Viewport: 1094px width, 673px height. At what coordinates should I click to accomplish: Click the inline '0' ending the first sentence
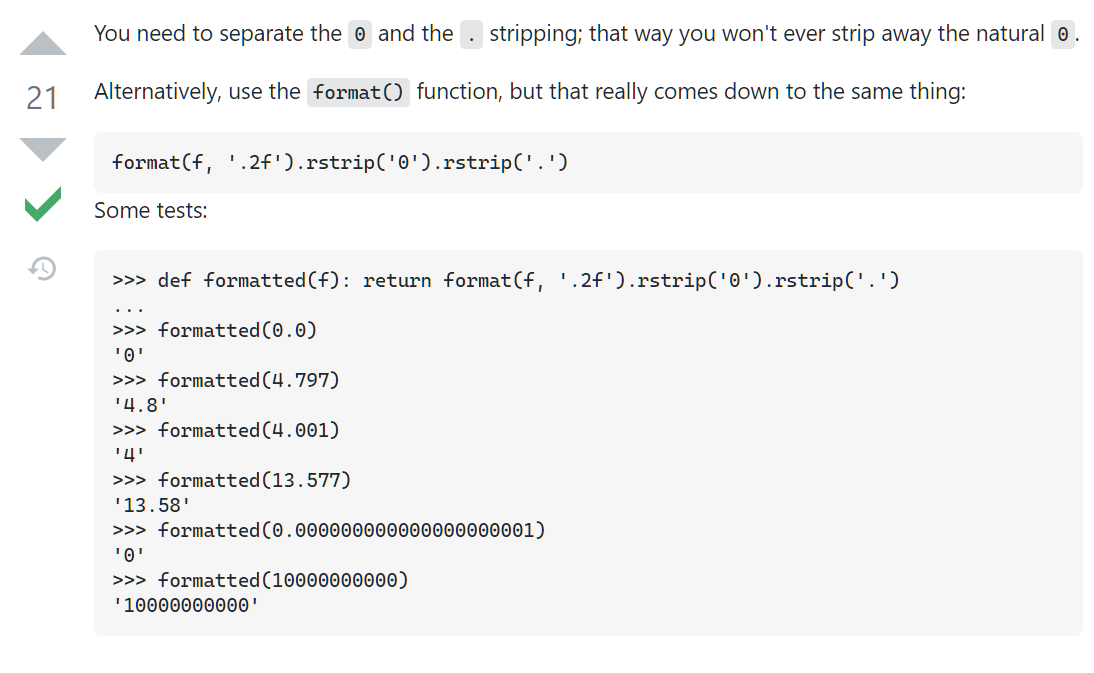(x=1063, y=35)
